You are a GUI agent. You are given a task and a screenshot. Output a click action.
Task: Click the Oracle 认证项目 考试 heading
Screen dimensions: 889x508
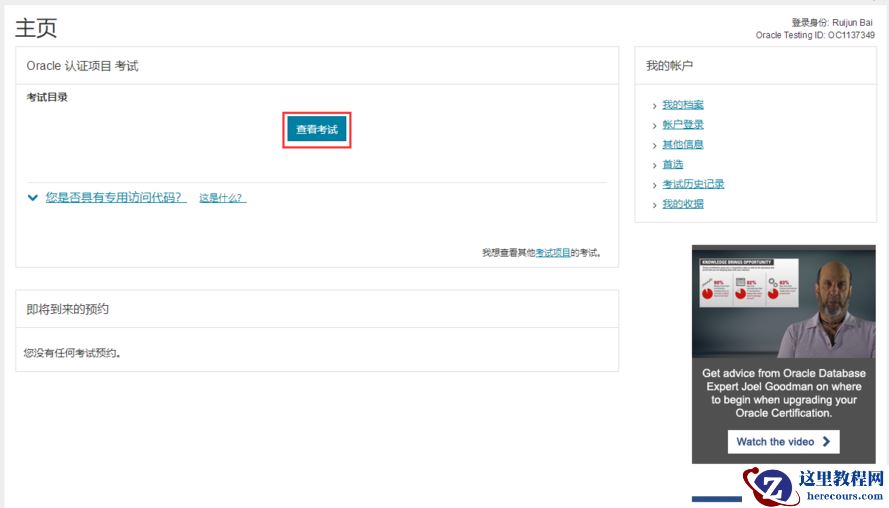[x=82, y=66]
